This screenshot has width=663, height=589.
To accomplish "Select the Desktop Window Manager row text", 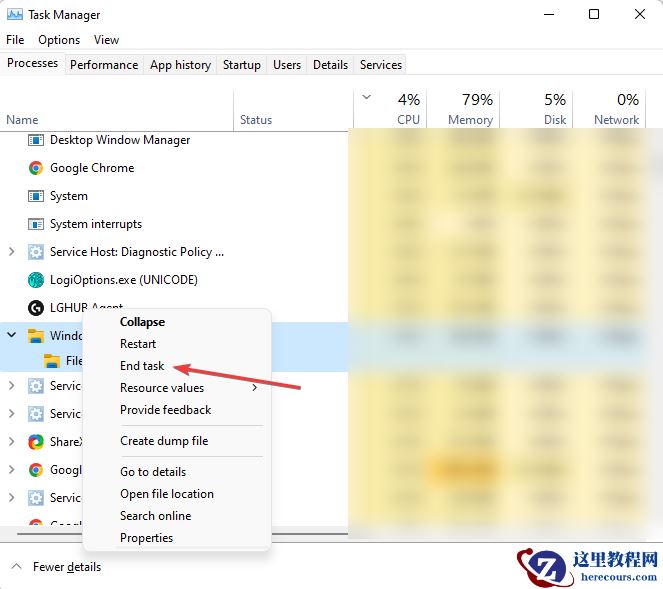I will click(120, 140).
